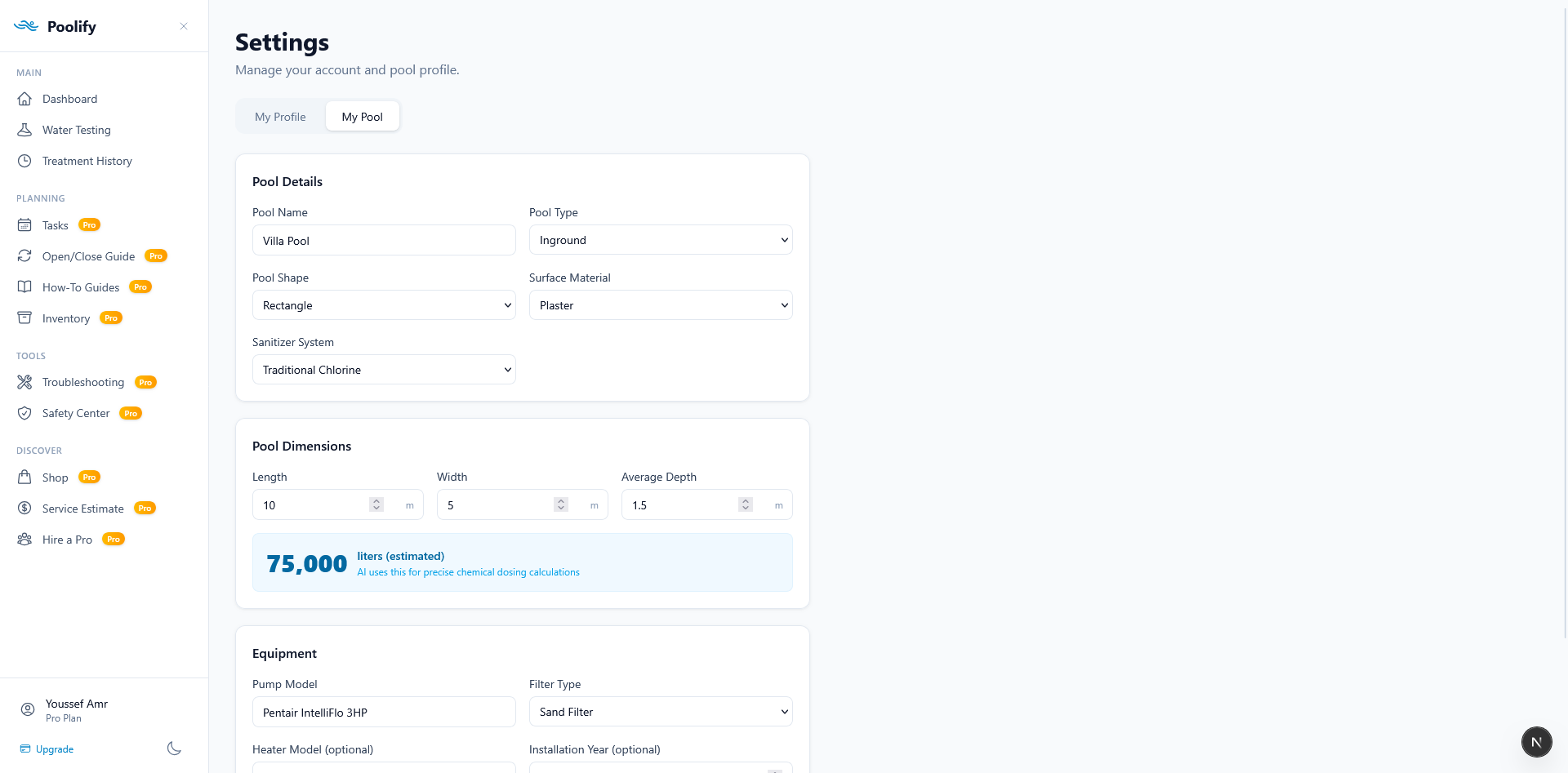Image resolution: width=1568 pixels, height=773 pixels.
Task: Click the Upgrade card icon
Action: click(x=25, y=749)
